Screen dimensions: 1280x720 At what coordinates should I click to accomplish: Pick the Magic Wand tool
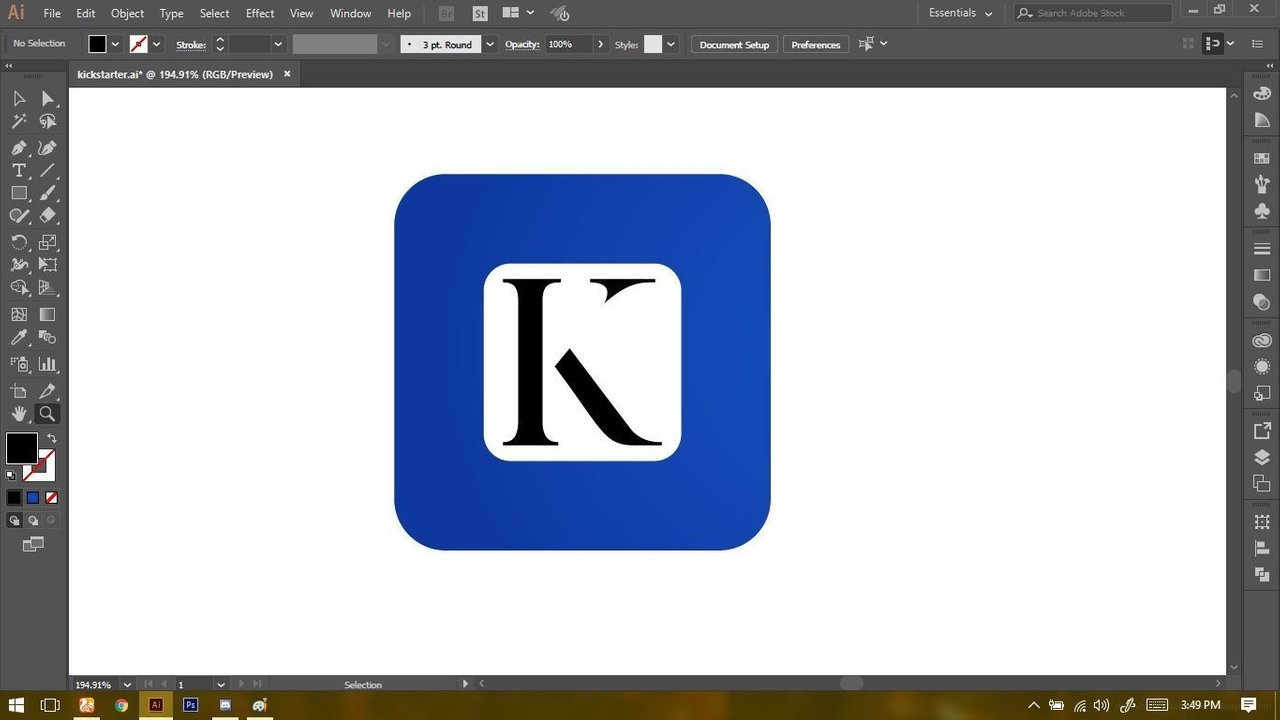(x=19, y=121)
